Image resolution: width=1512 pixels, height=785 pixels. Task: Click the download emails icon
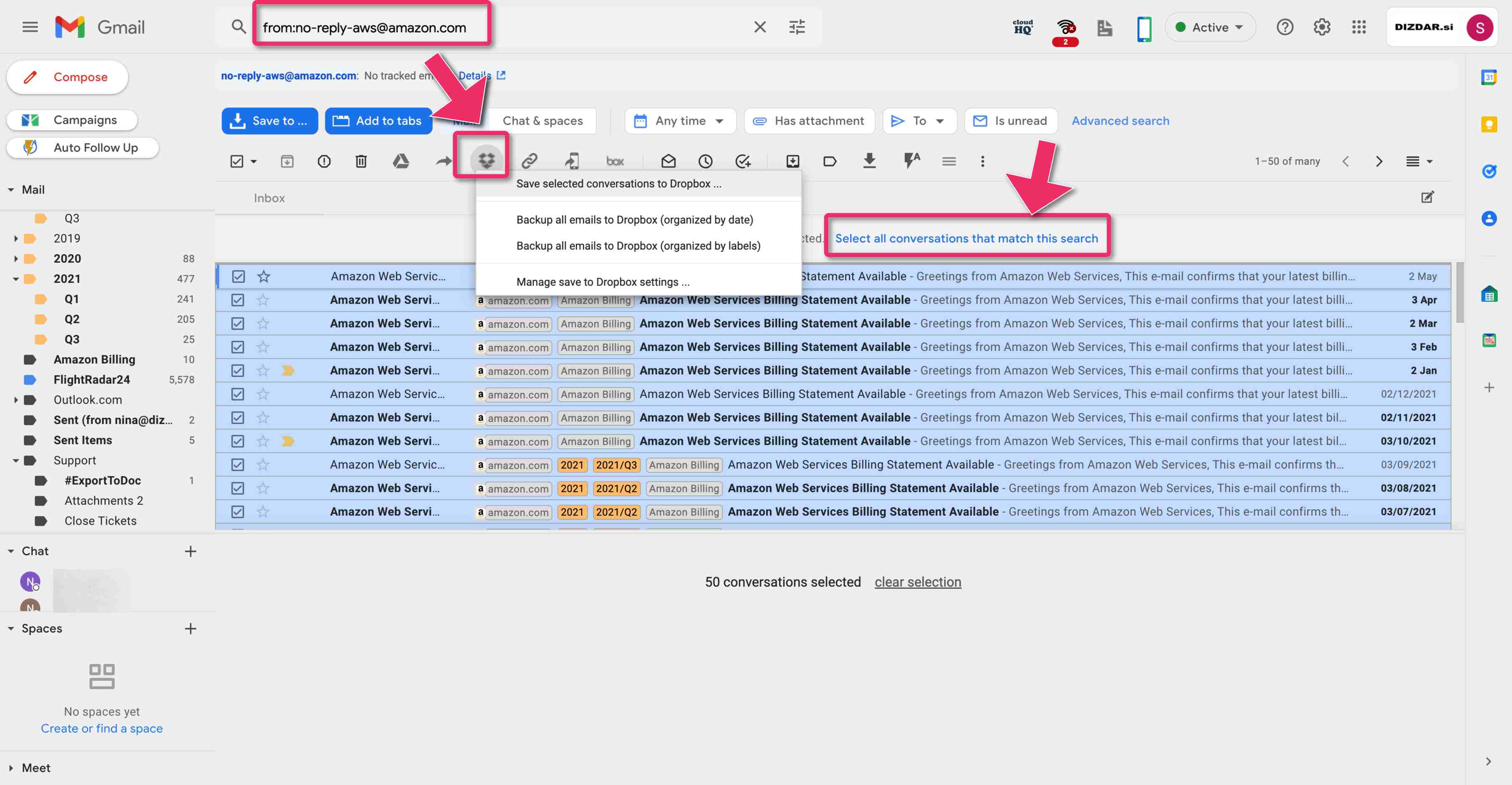[x=869, y=161]
